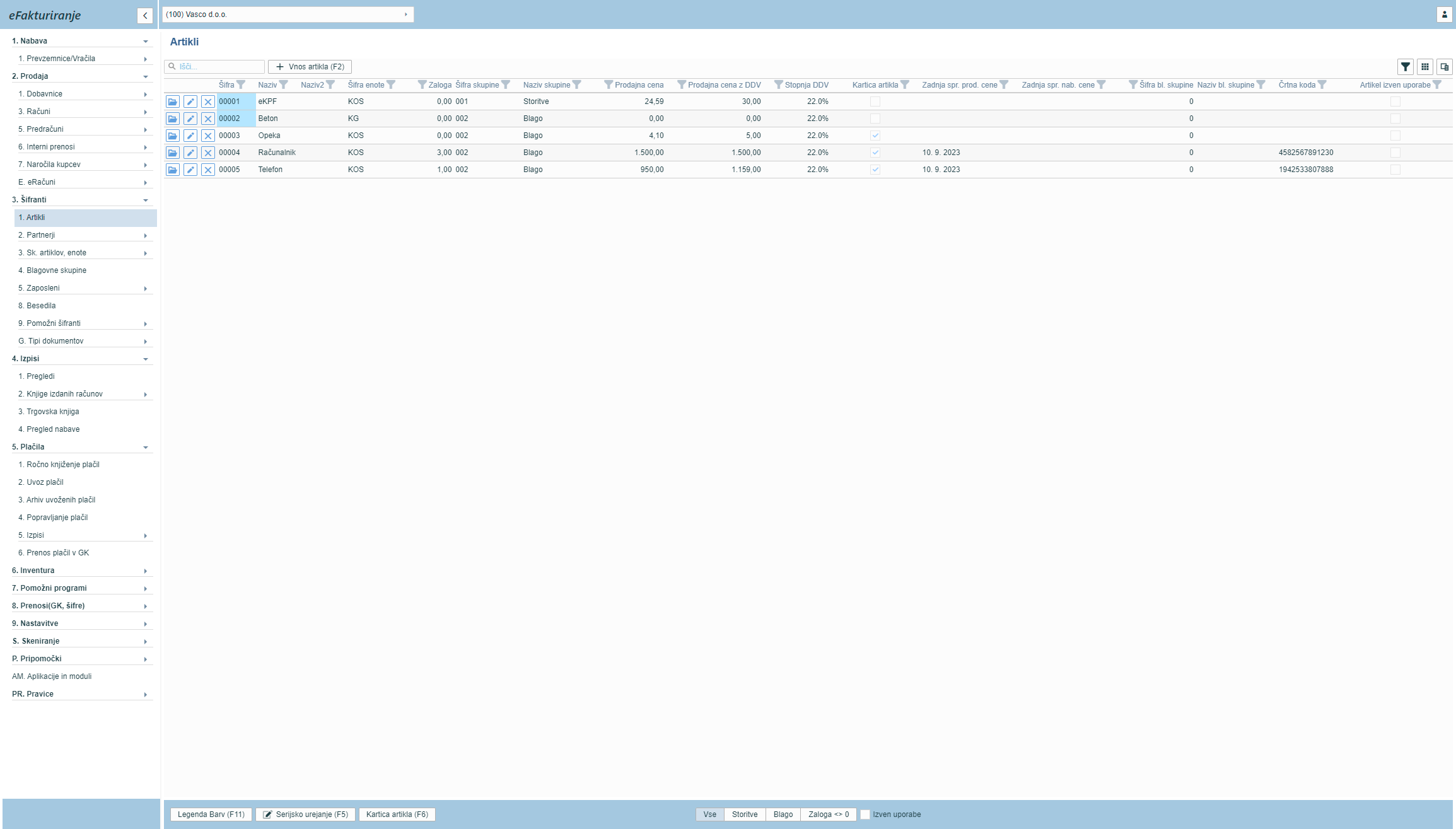
Task: Toggle Kartica artikla checkbox for Telefon
Action: (x=875, y=170)
